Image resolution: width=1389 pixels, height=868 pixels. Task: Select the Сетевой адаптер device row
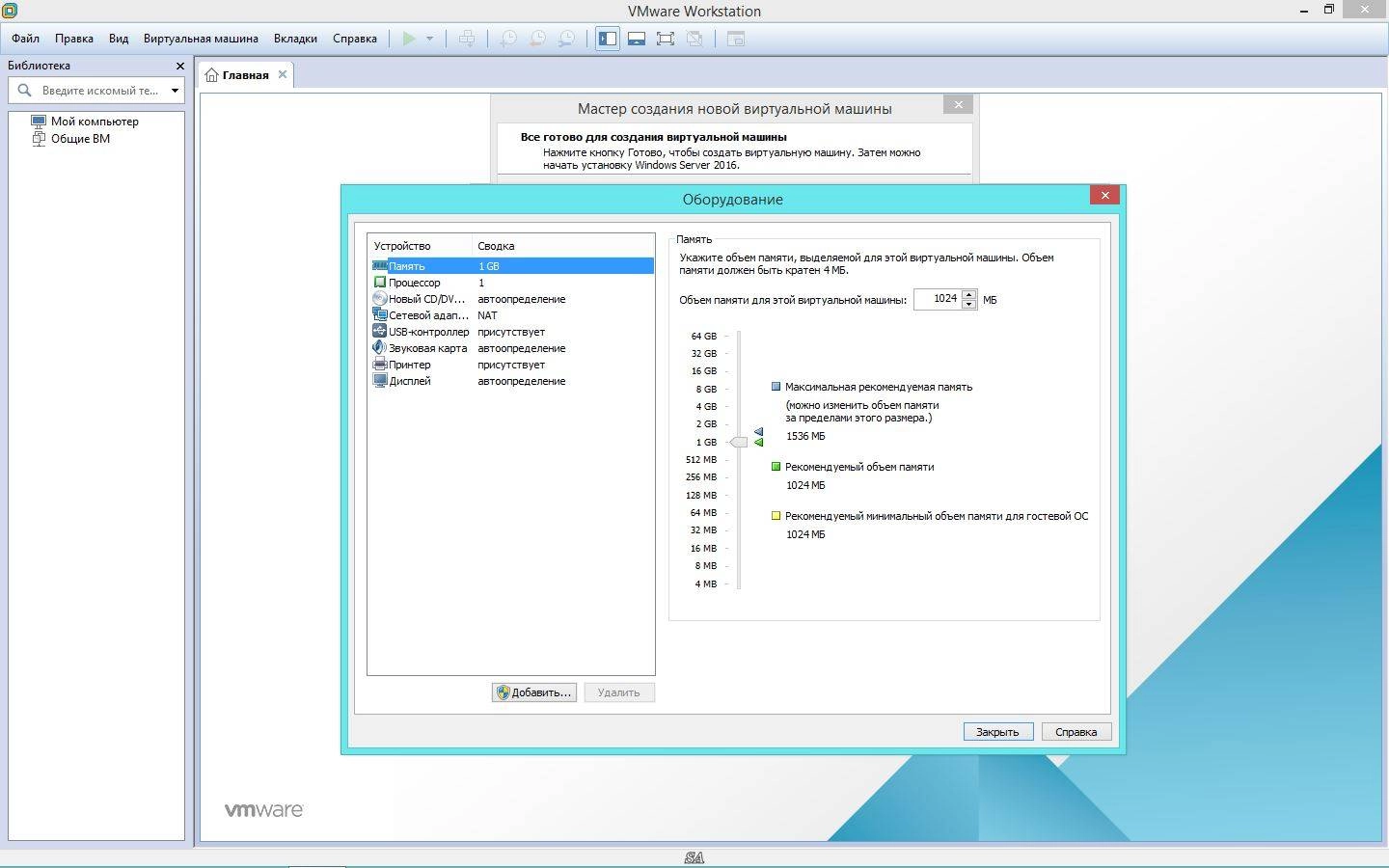click(x=511, y=315)
